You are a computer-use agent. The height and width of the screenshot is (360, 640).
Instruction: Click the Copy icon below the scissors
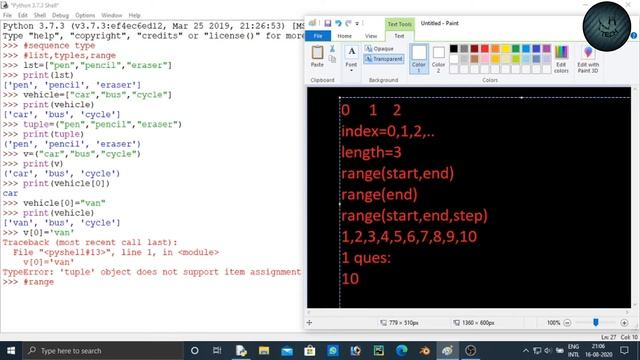tap(332, 60)
